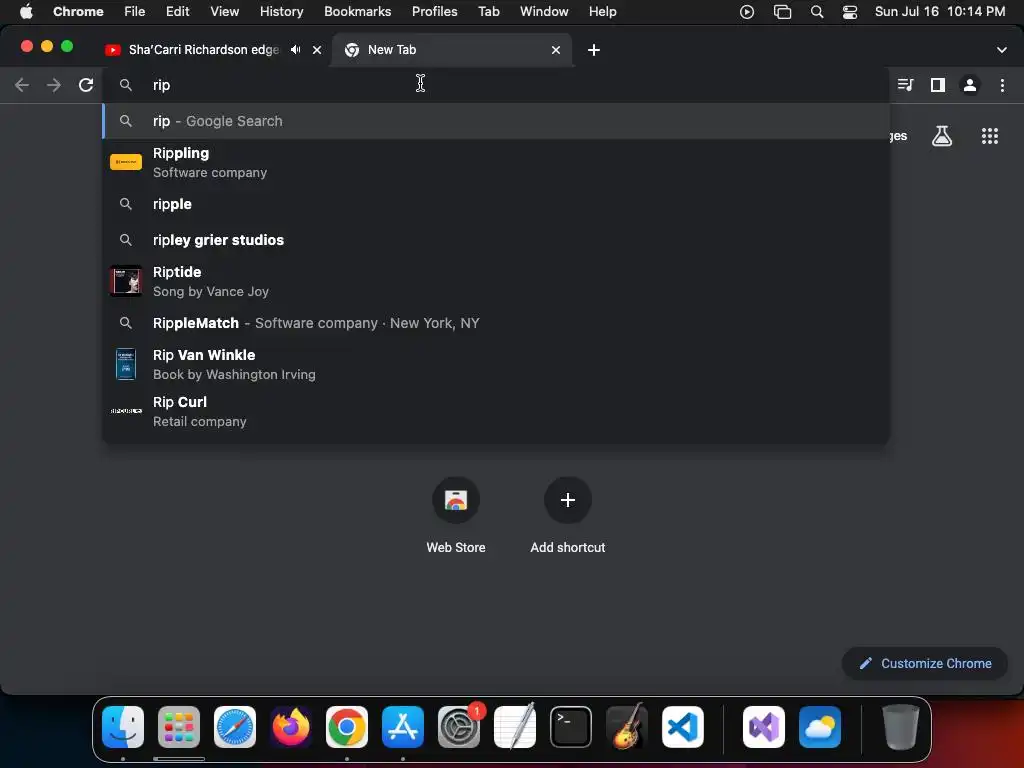Open System Settings from the Dock
Screen dimensions: 1024x768
pos(458,727)
